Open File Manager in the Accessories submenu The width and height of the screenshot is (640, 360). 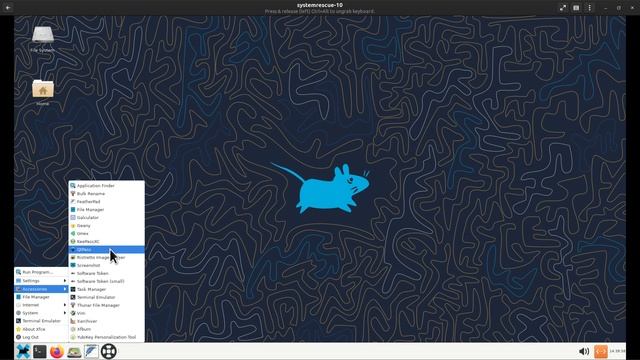click(107, 209)
